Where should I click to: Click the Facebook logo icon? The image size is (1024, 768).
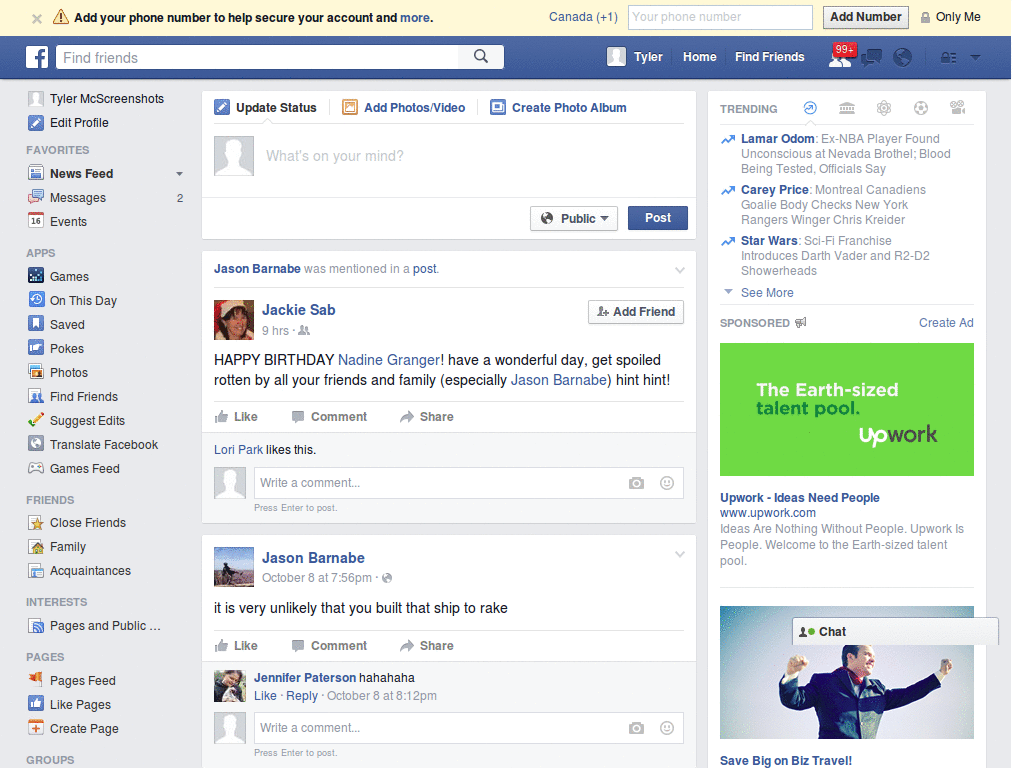tap(37, 57)
